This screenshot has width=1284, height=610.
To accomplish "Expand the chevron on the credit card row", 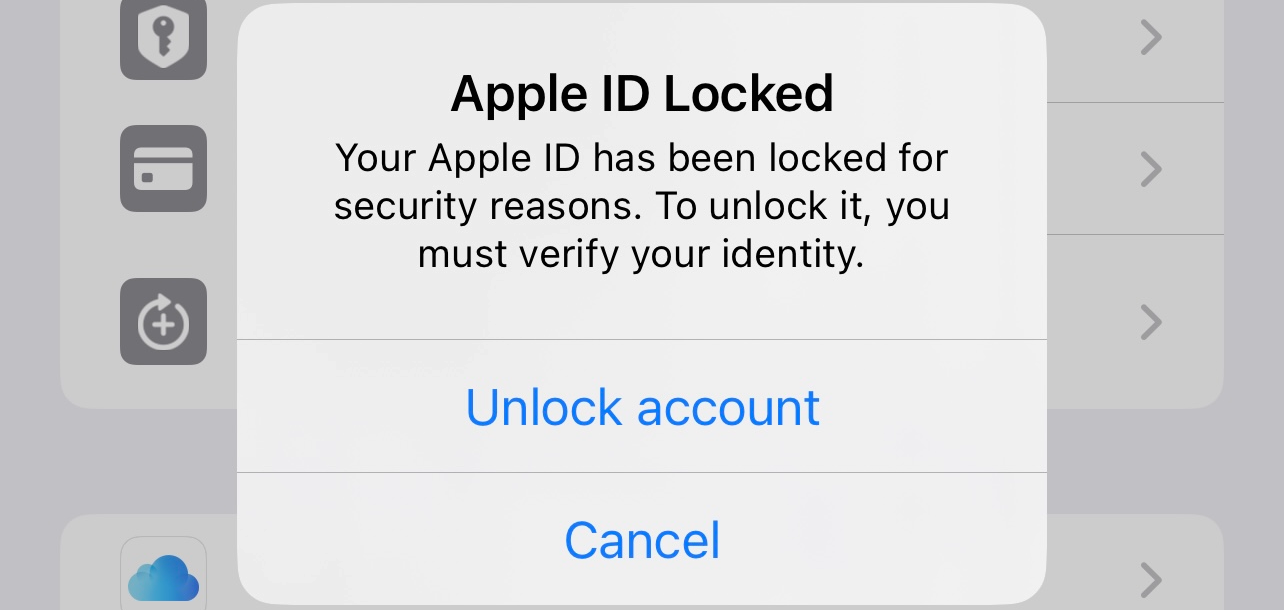I will pyautogui.click(x=1152, y=170).
